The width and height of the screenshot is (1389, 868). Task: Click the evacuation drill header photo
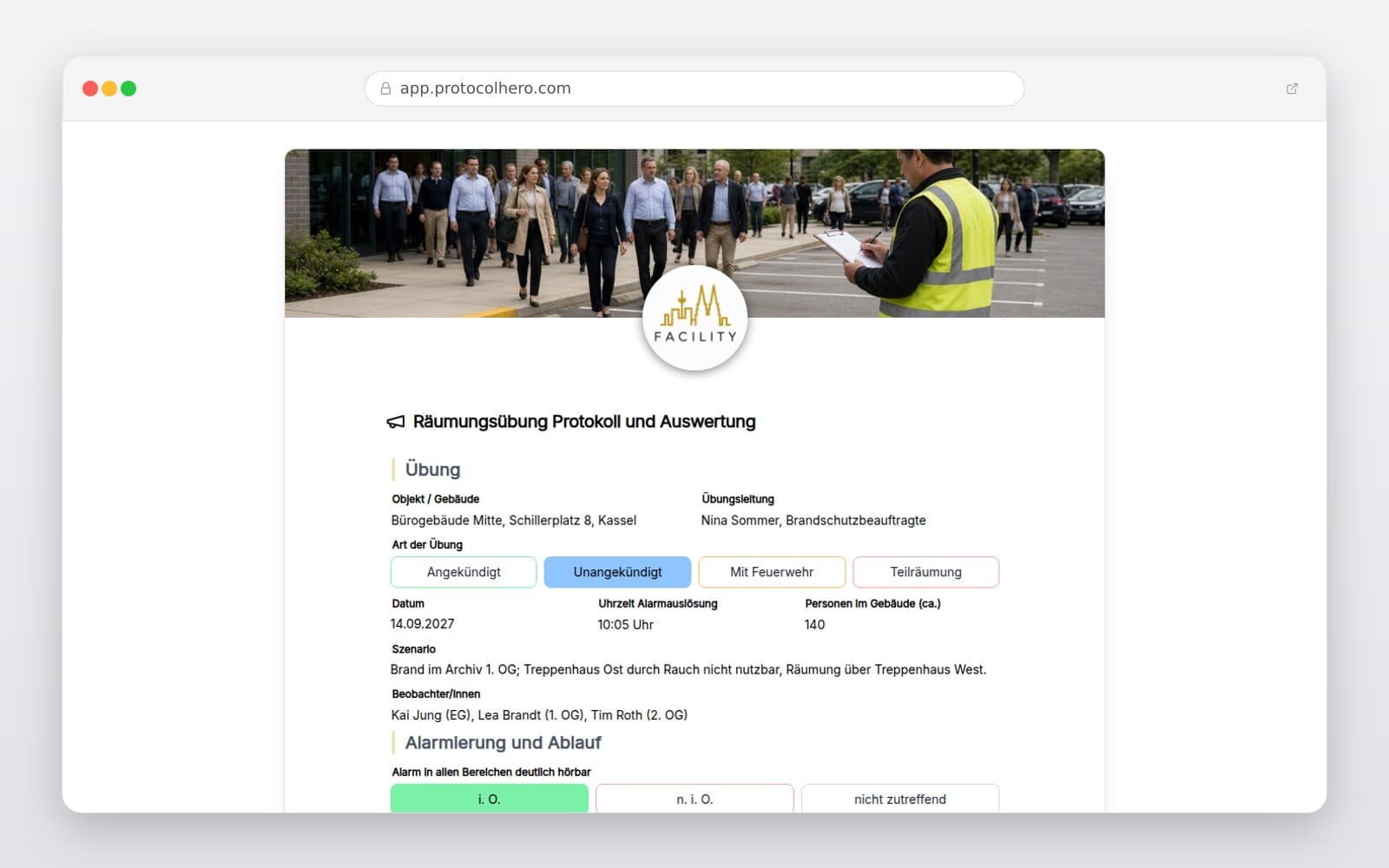[694, 233]
